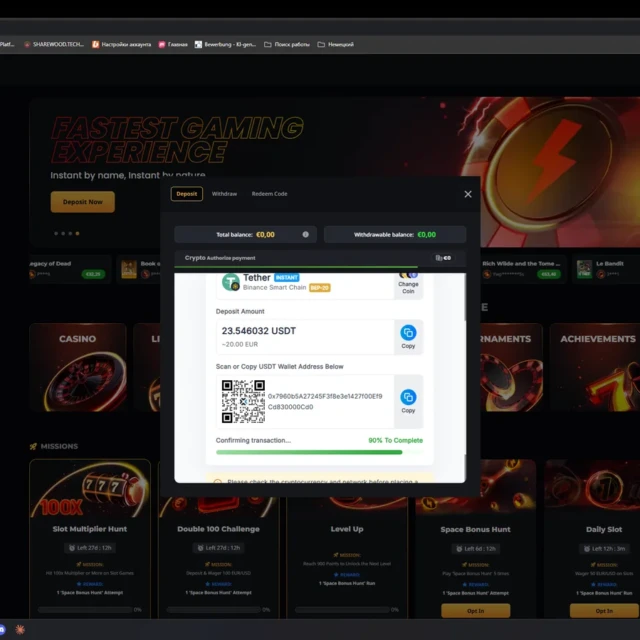Click the Confirming transaction status text
This screenshot has height=640, width=640.
tap(253, 440)
